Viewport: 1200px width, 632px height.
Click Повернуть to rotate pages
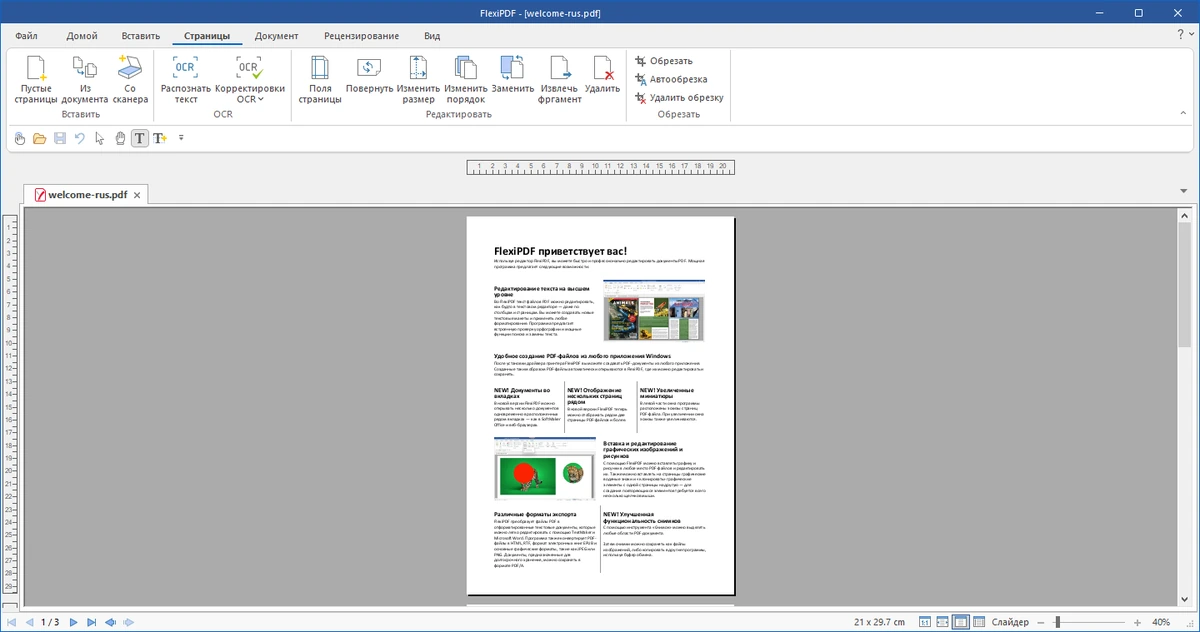pos(370,75)
